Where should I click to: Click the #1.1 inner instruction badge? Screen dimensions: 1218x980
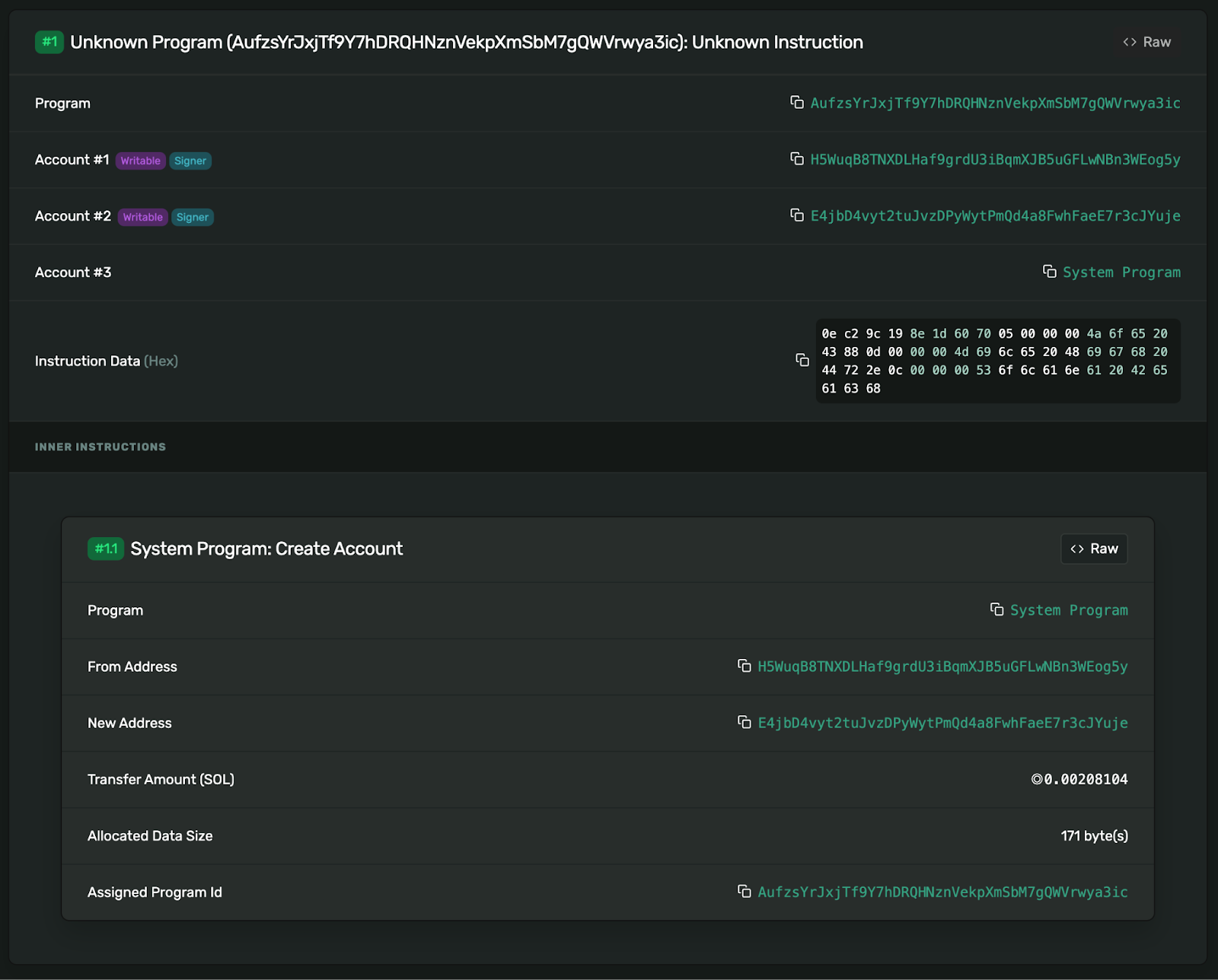click(x=106, y=549)
